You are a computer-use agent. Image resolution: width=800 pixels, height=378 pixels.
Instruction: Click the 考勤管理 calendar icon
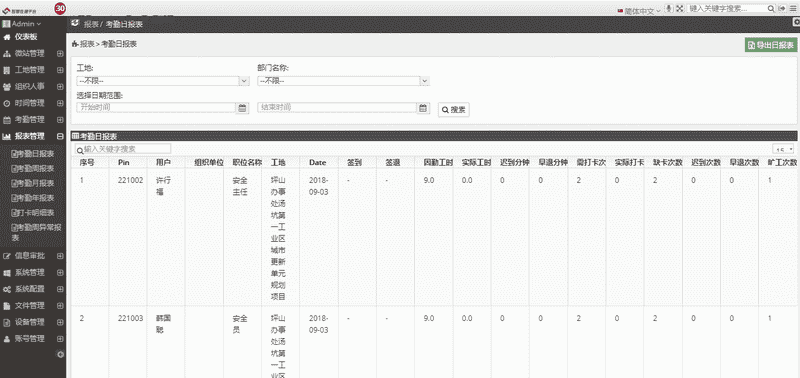[7, 120]
